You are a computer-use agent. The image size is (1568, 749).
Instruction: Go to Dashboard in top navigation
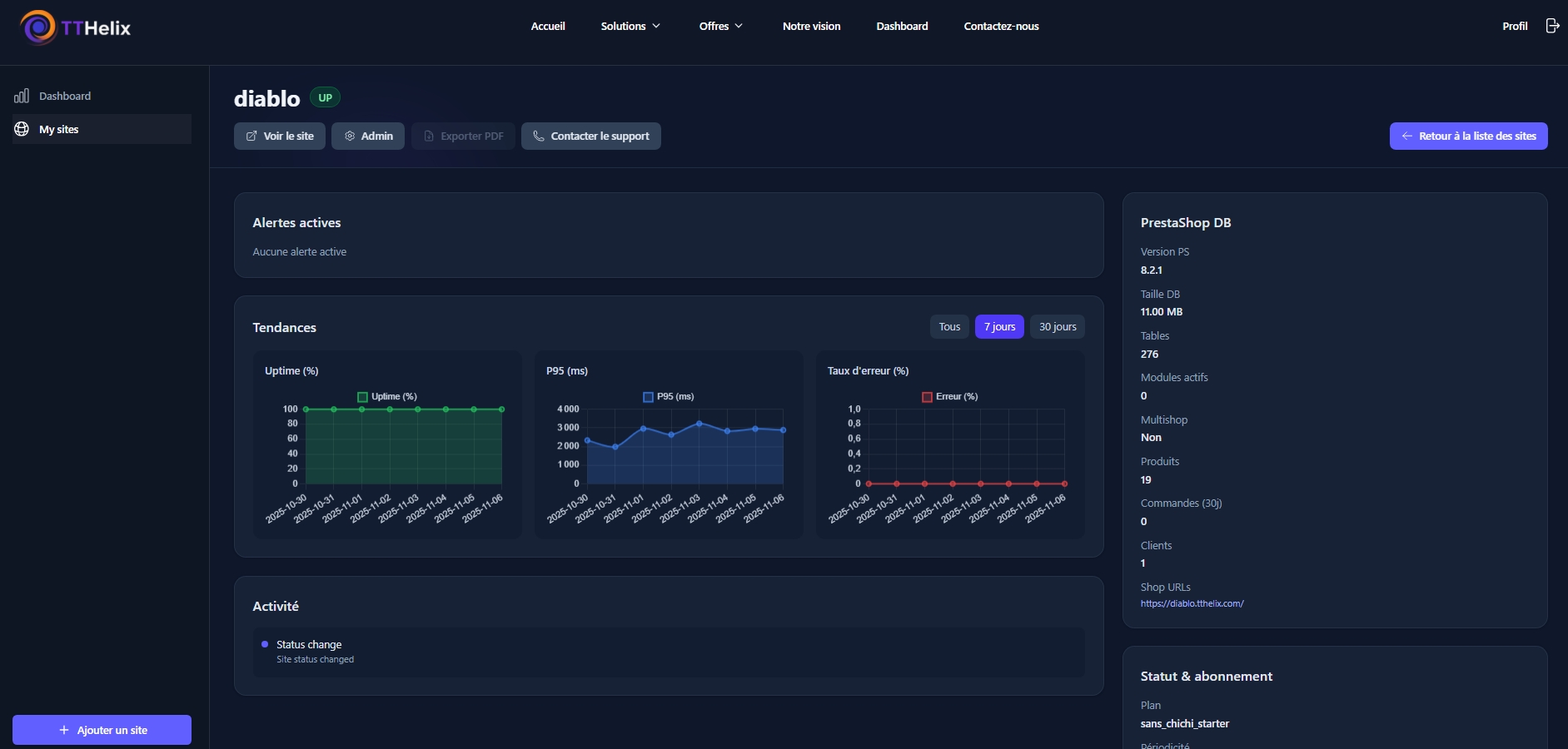pos(902,26)
